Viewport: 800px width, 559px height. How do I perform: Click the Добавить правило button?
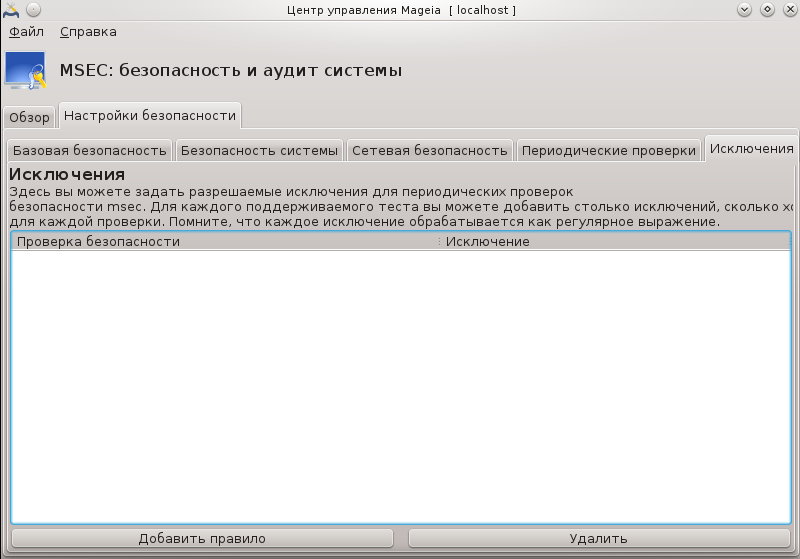(x=202, y=539)
